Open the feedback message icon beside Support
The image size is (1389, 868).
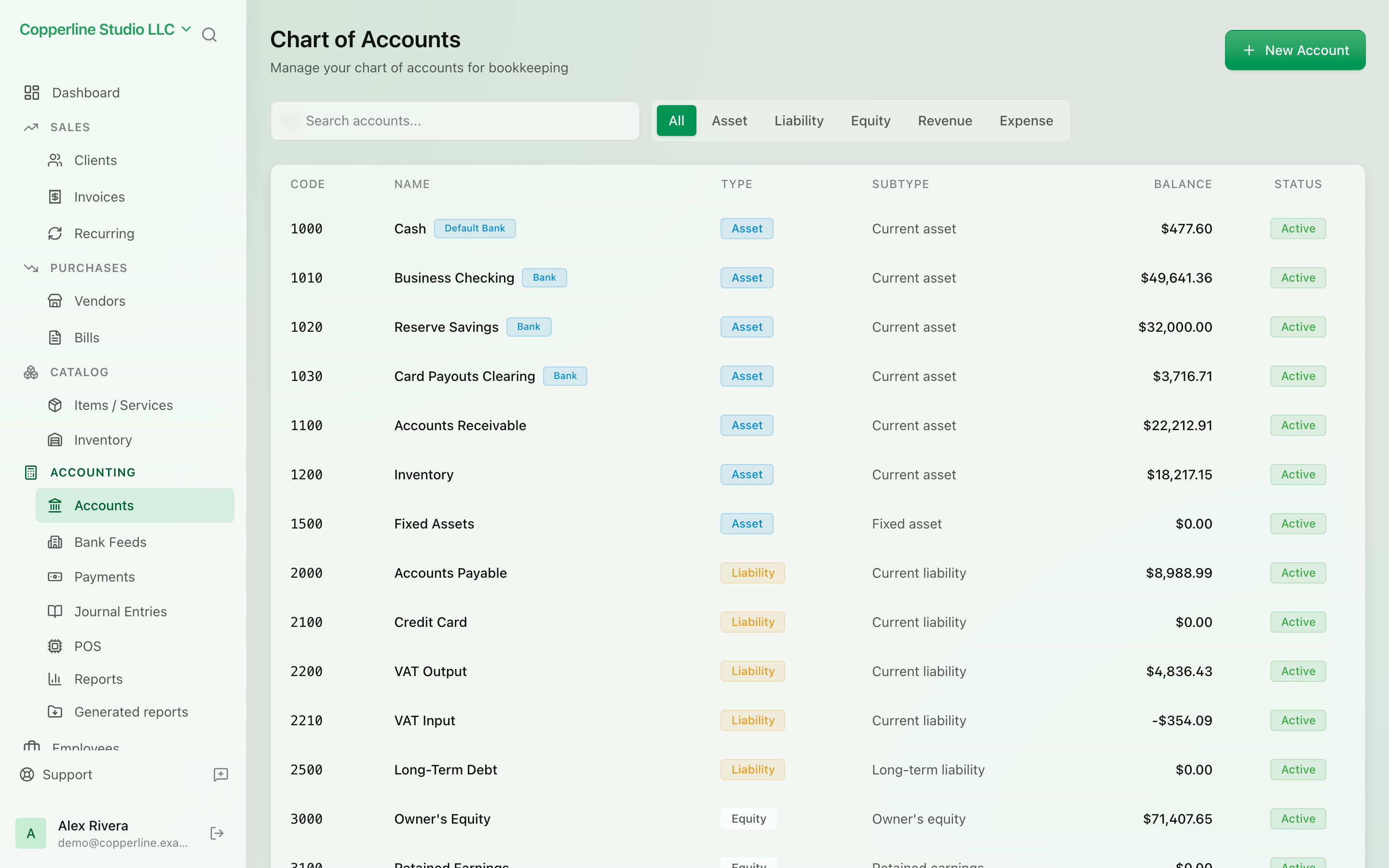tap(221, 774)
